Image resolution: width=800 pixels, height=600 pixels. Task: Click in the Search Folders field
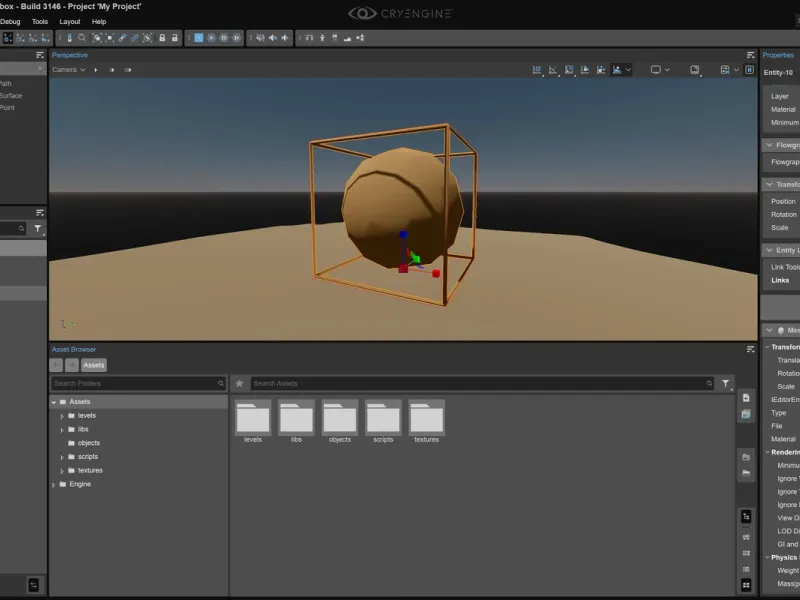pyautogui.click(x=138, y=384)
